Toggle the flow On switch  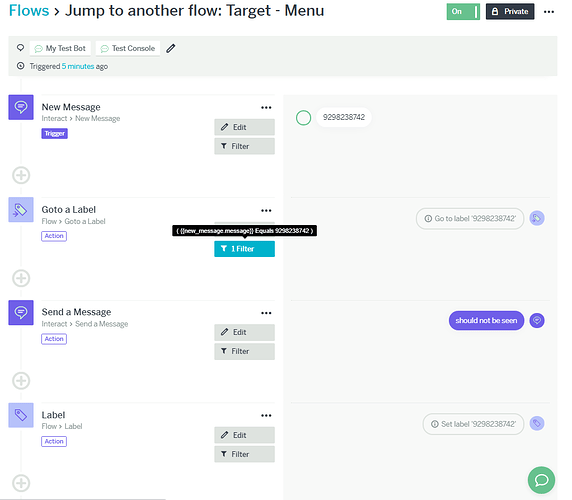pos(463,12)
